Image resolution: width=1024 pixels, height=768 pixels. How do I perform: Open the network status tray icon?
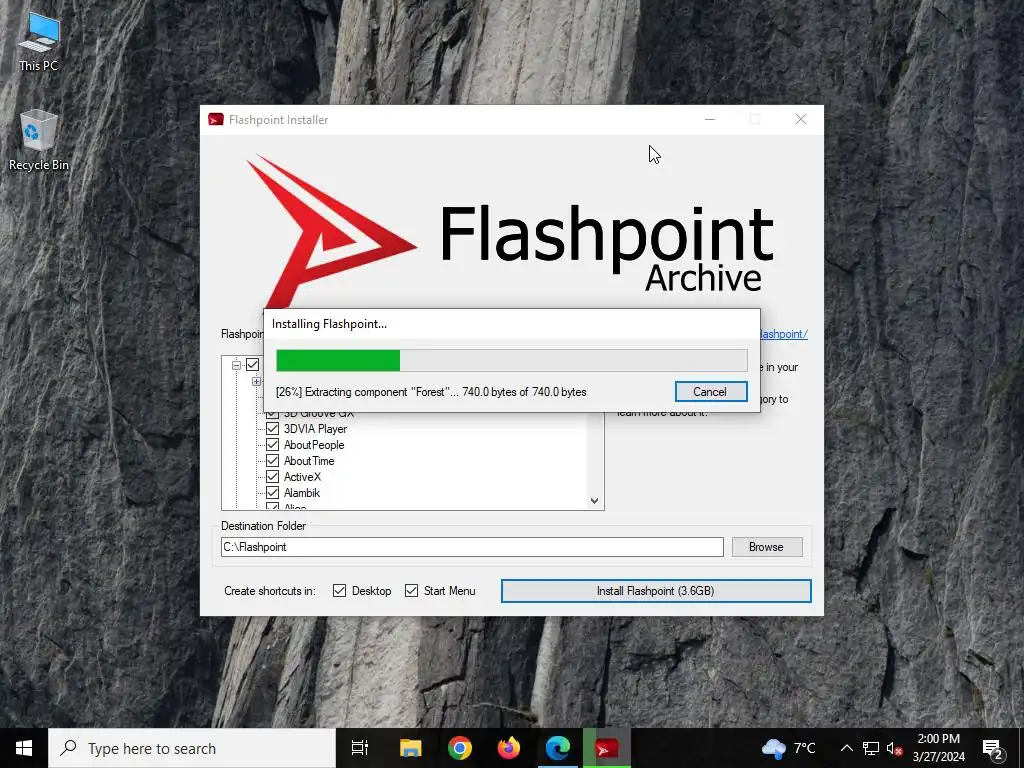tap(871, 748)
